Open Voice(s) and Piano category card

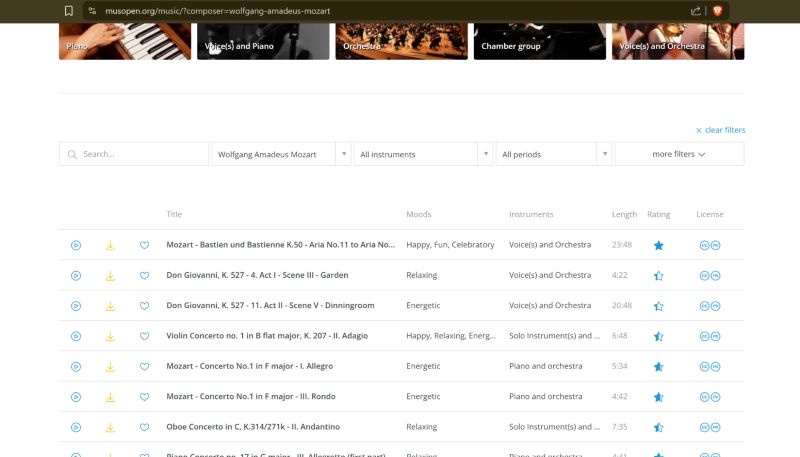click(263, 41)
